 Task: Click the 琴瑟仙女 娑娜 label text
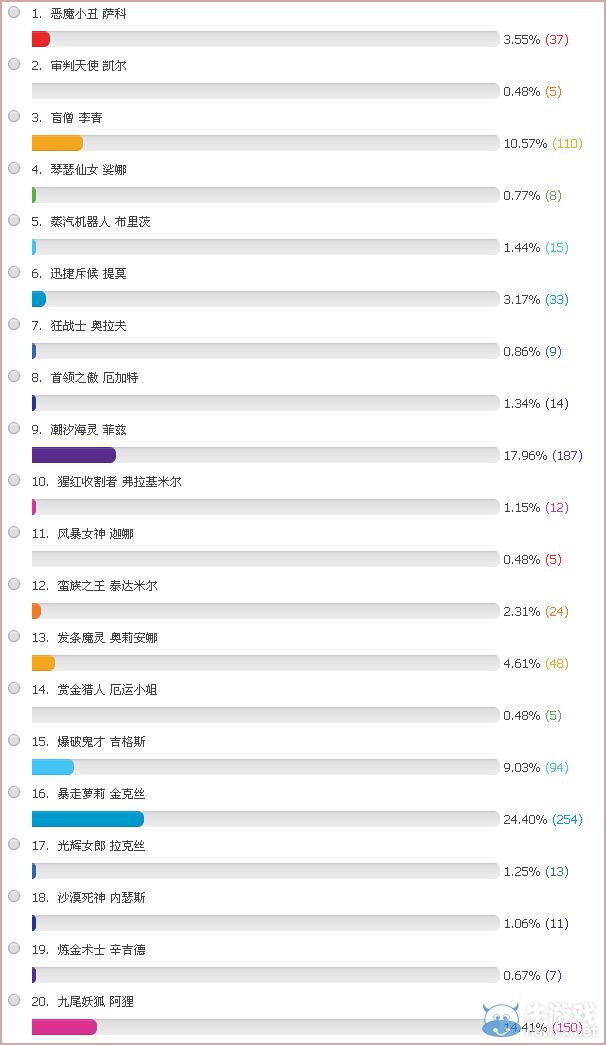[x=88, y=170]
